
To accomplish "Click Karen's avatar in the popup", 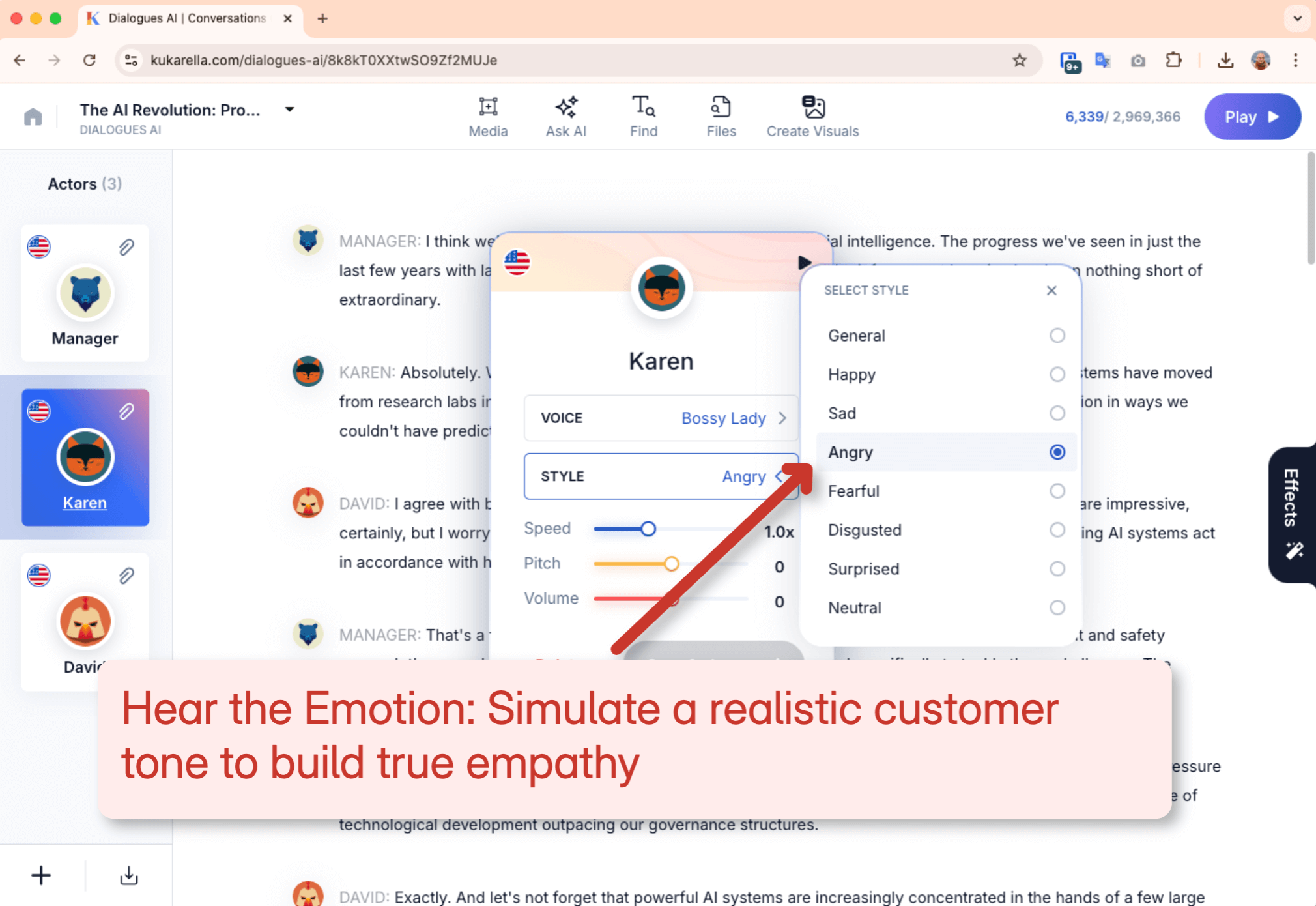I will pos(661,287).
